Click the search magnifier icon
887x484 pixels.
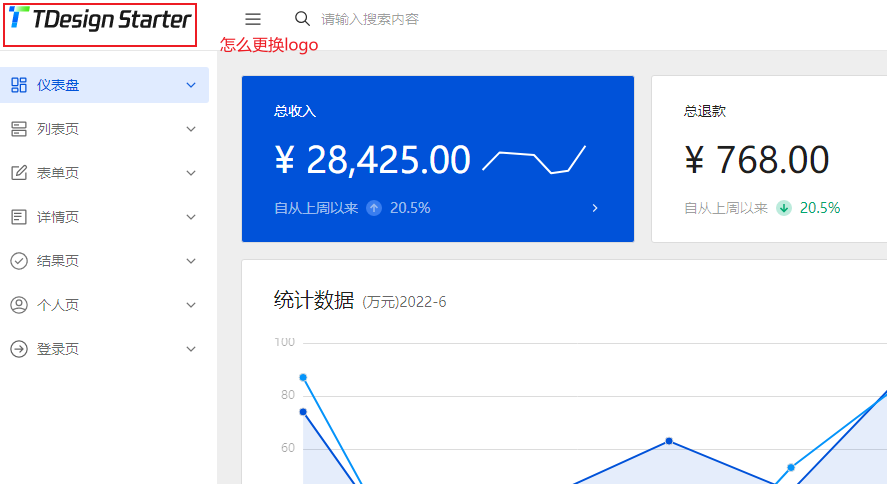click(302, 19)
